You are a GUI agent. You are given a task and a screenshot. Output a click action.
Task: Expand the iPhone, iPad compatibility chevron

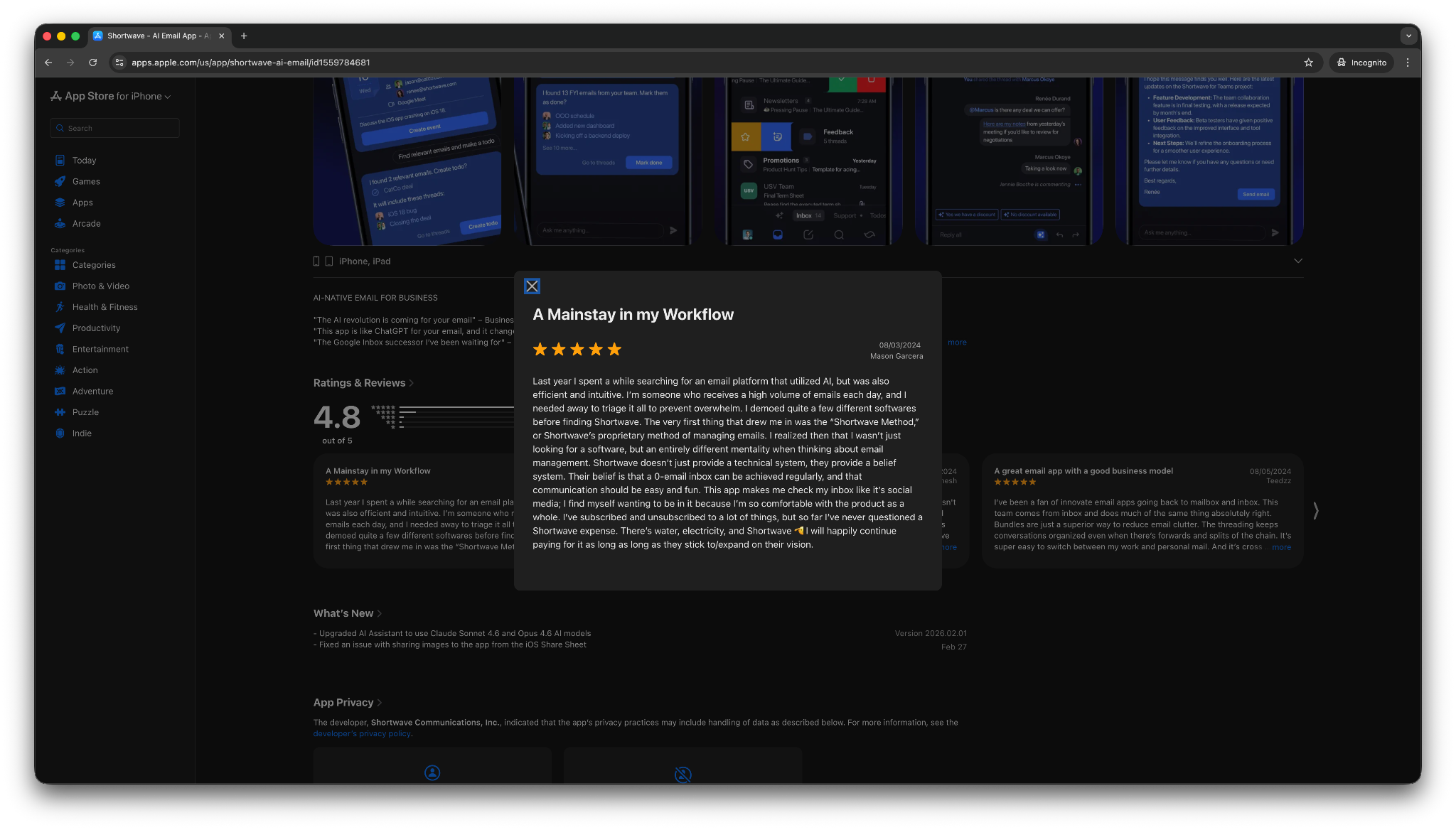click(x=1297, y=261)
